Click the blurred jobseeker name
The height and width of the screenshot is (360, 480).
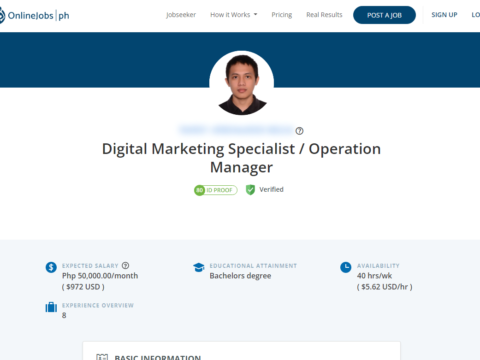236,130
